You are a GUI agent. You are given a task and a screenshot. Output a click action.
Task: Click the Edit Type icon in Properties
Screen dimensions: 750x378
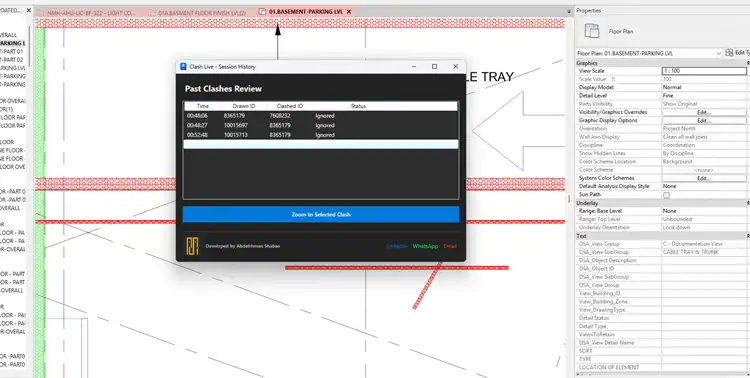(729, 53)
